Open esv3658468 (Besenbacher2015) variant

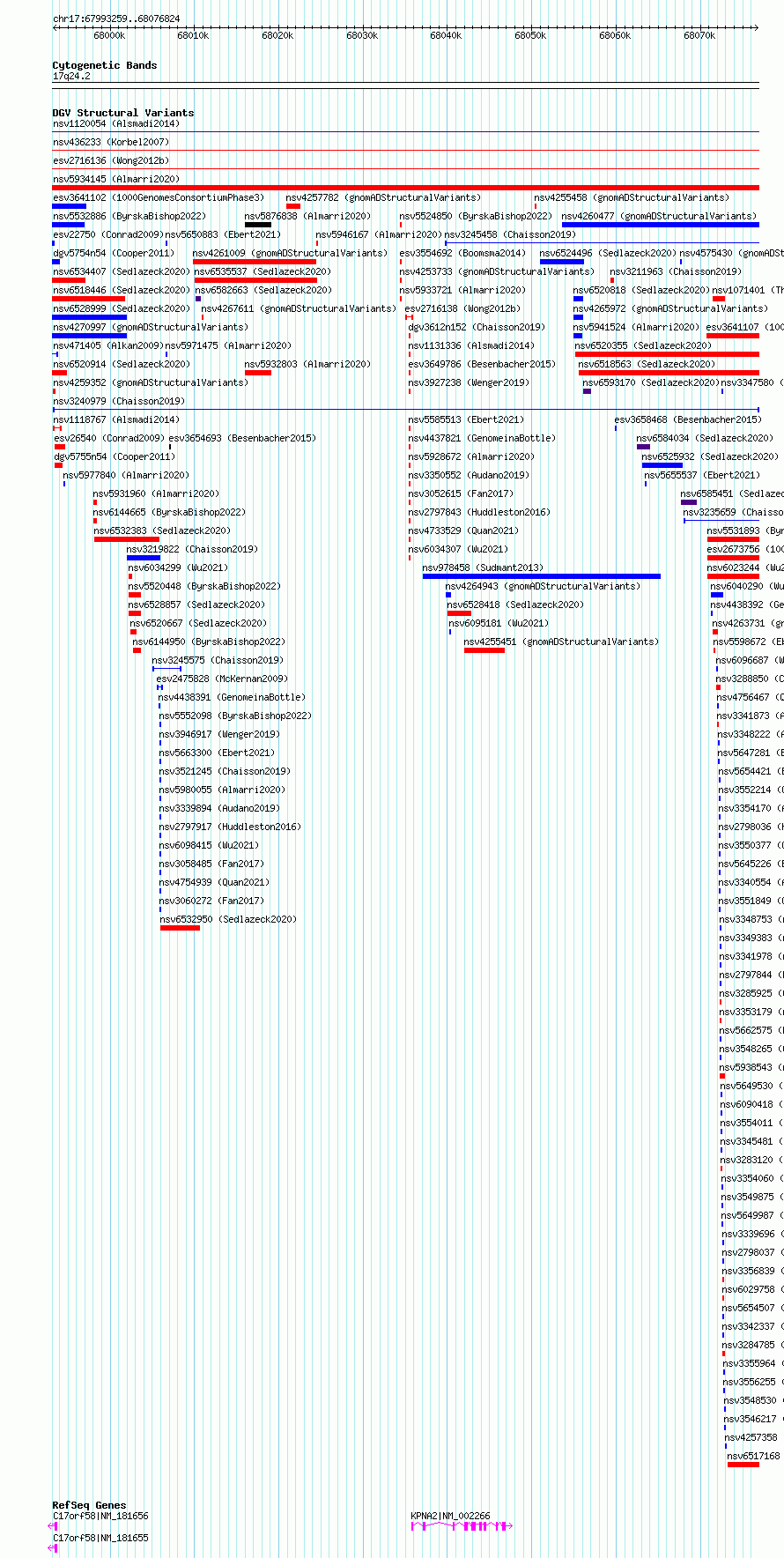click(x=687, y=420)
